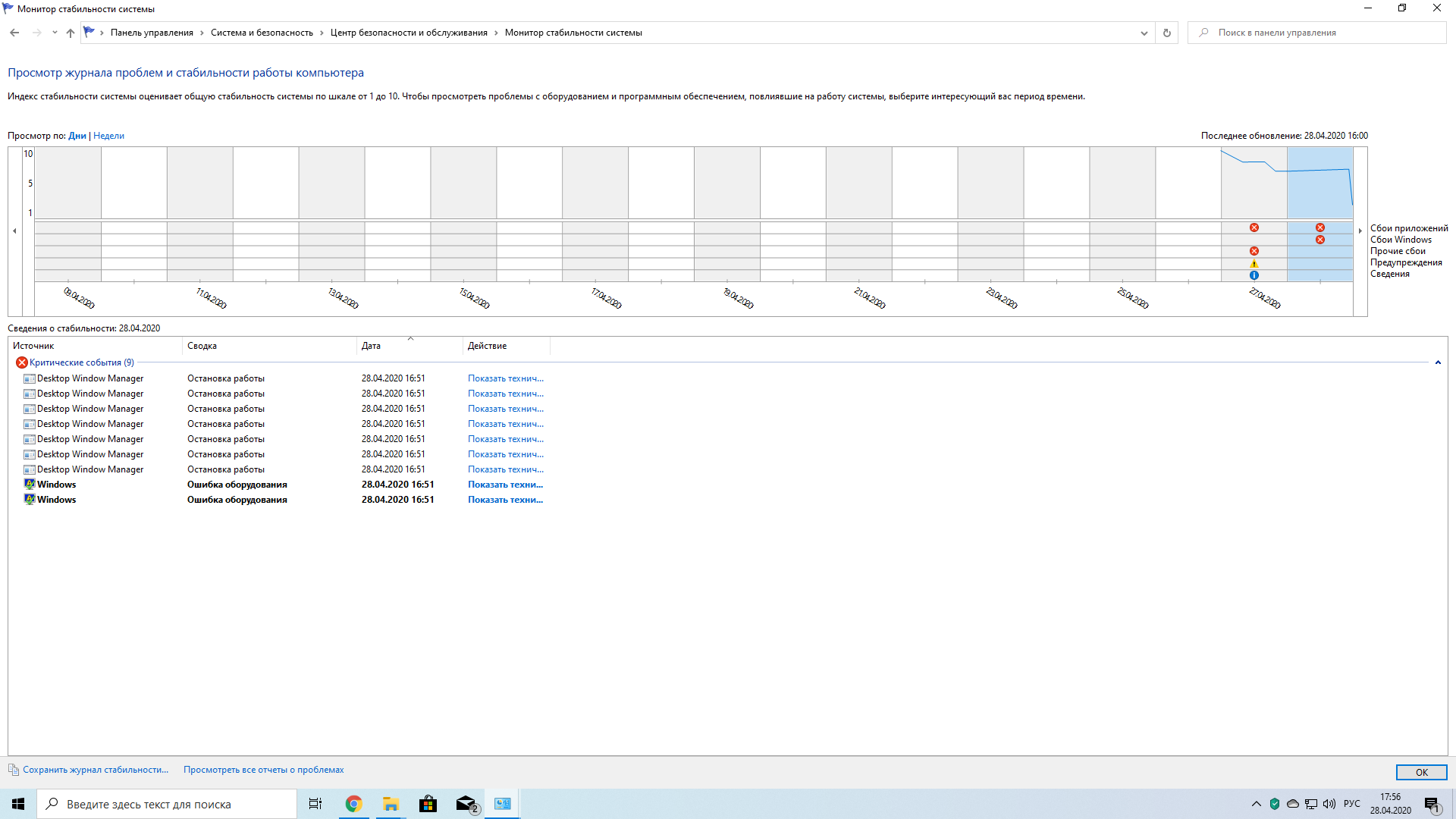
Task: Select the 09.04.2020 day column
Action: pyautogui.click(x=68, y=214)
